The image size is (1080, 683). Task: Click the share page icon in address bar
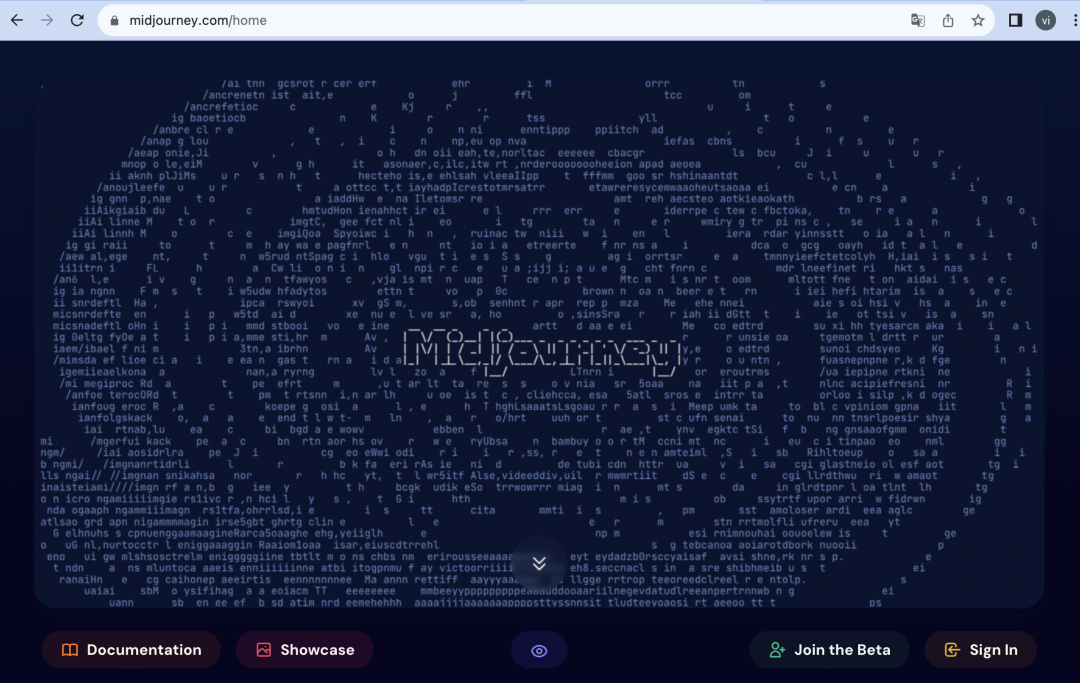[x=948, y=20]
